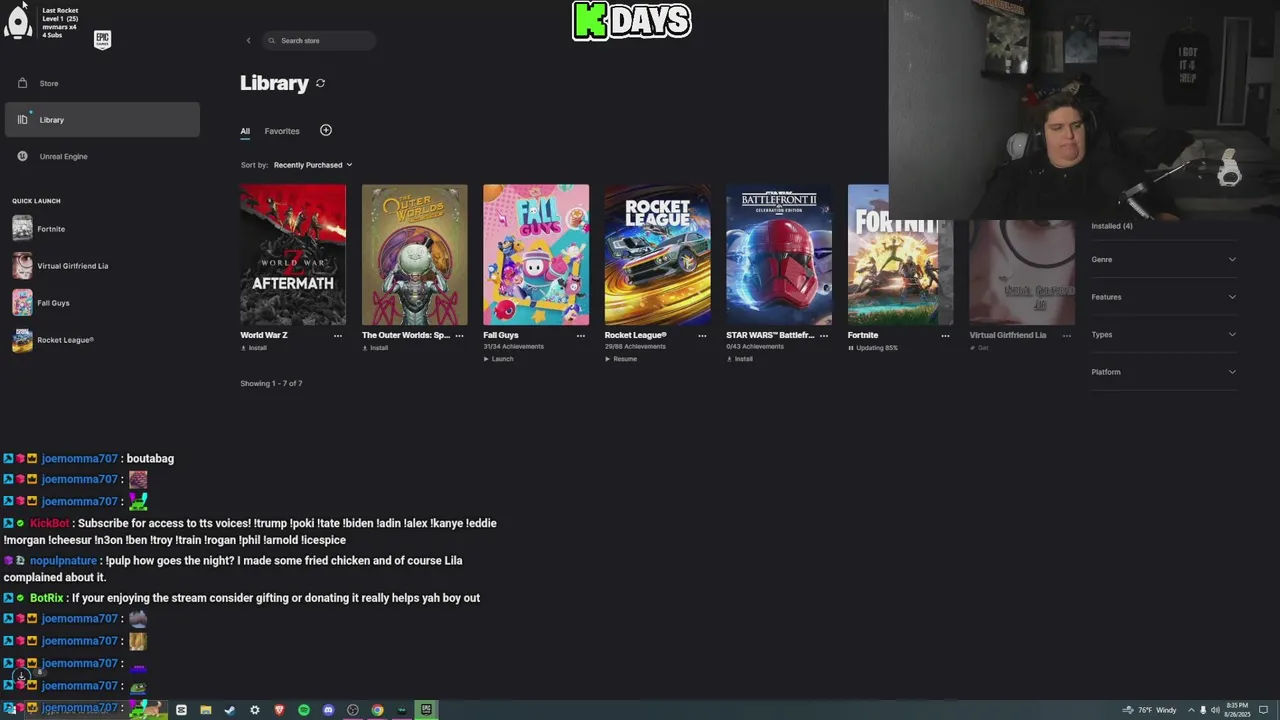Switch to the All tab
The width and height of the screenshot is (1280, 720).
pos(245,131)
